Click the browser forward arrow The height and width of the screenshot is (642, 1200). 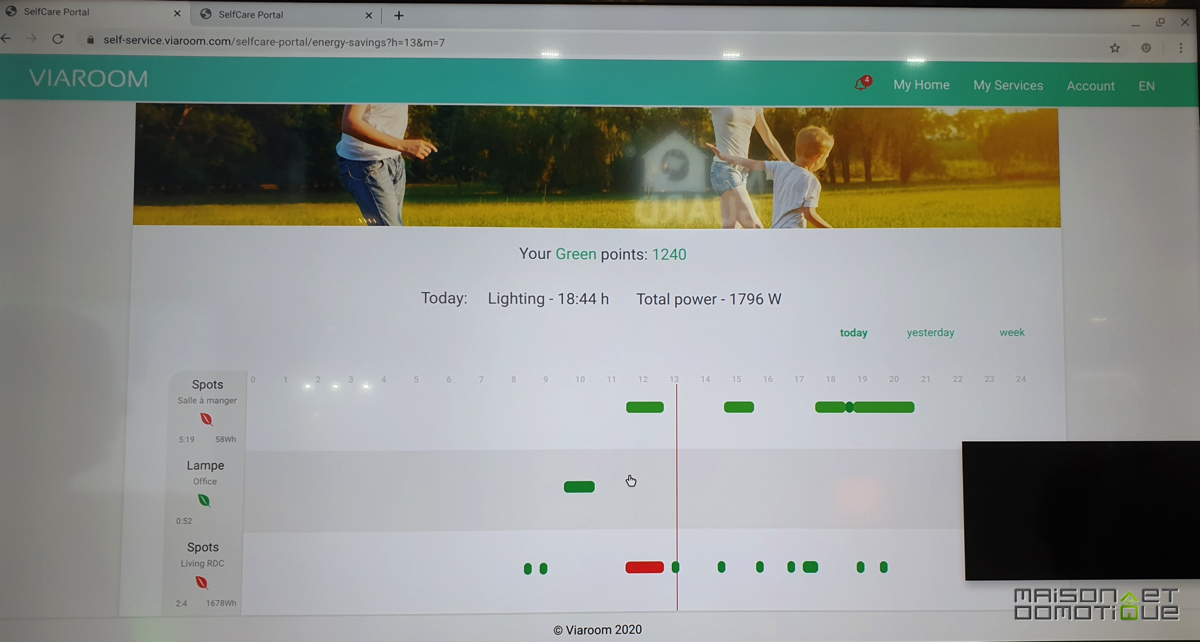[x=31, y=39]
